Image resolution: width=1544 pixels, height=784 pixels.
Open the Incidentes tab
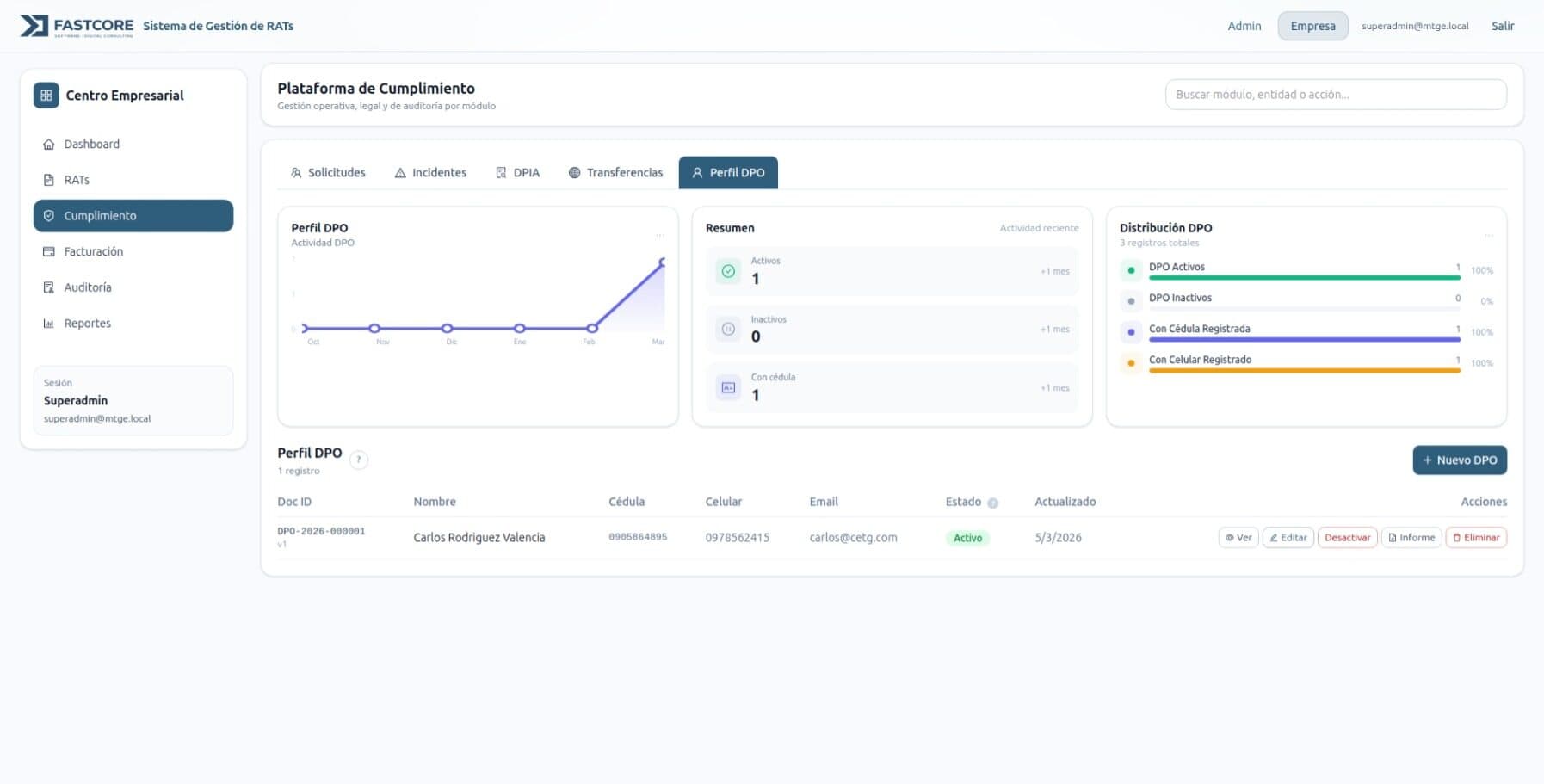[430, 173]
